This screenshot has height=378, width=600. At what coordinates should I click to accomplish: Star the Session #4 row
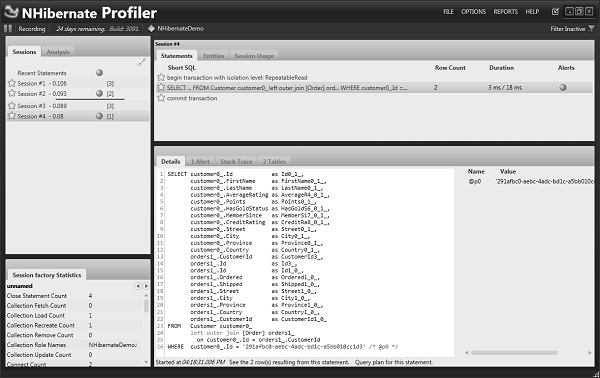12,116
